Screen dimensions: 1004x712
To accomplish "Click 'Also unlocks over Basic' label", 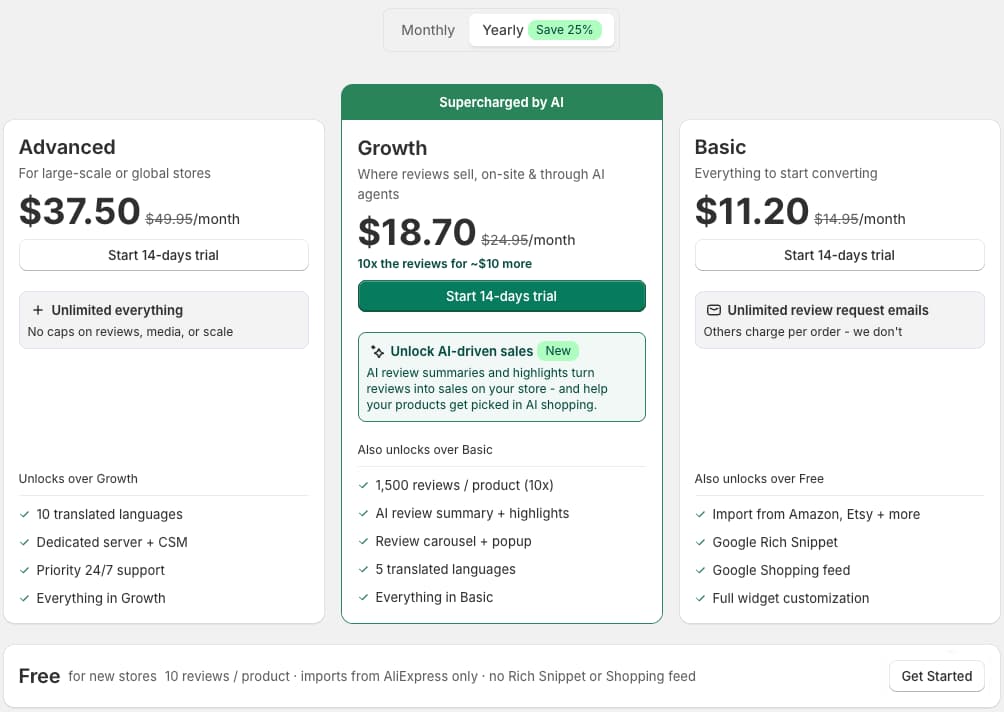I will click(425, 449).
